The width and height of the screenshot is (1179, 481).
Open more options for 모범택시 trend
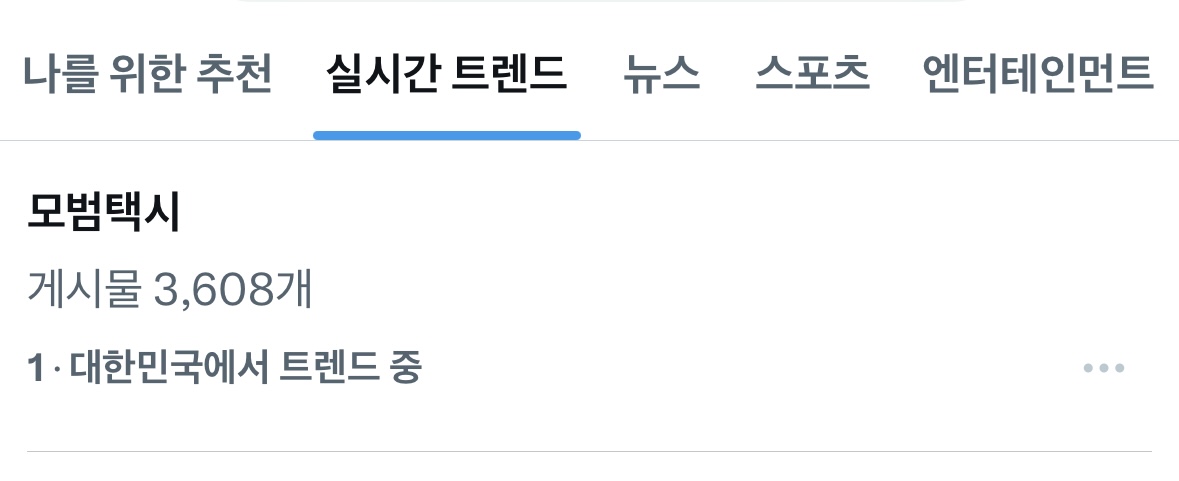(x=1103, y=368)
